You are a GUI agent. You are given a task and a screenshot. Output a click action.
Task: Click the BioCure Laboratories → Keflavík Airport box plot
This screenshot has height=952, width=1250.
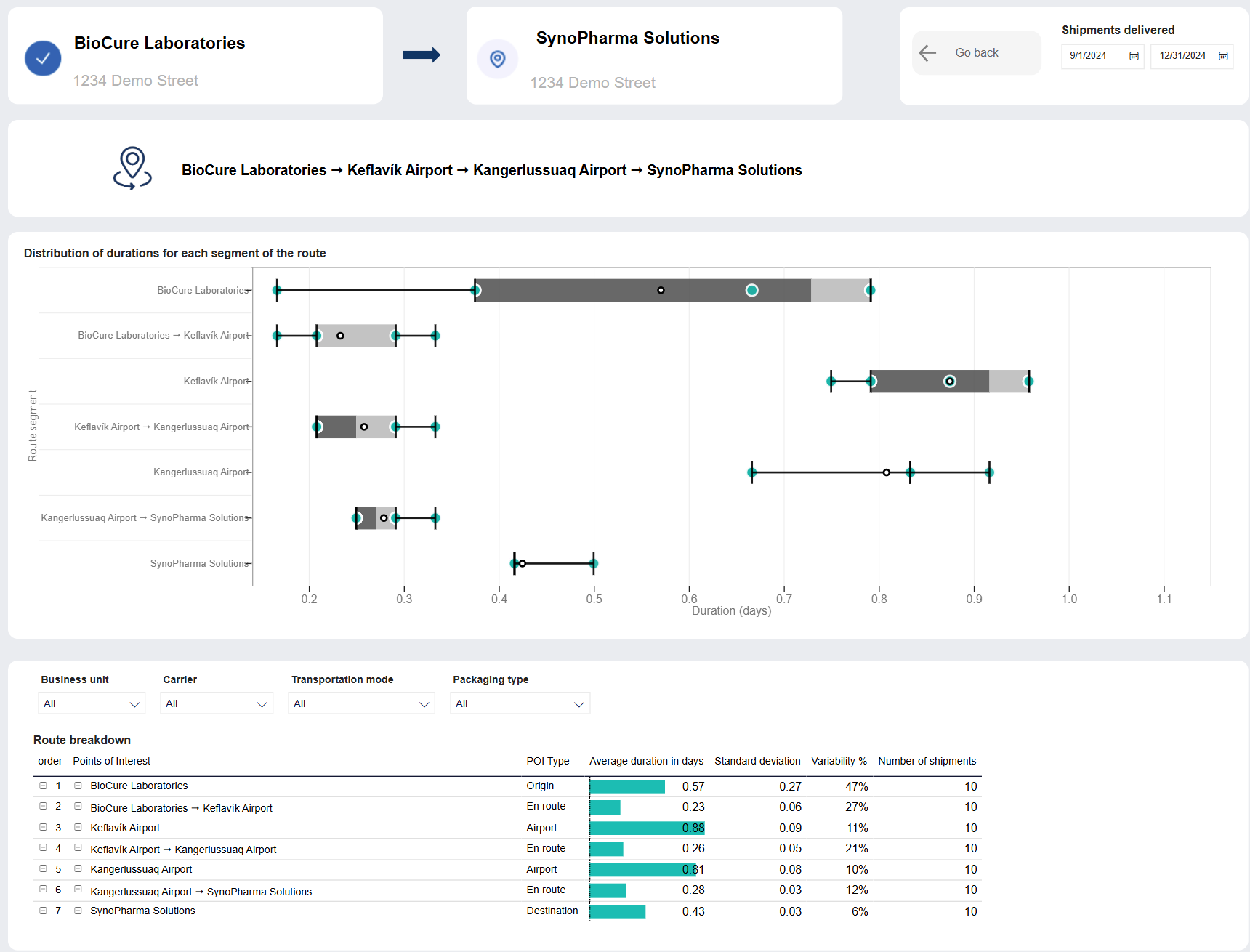(x=356, y=336)
